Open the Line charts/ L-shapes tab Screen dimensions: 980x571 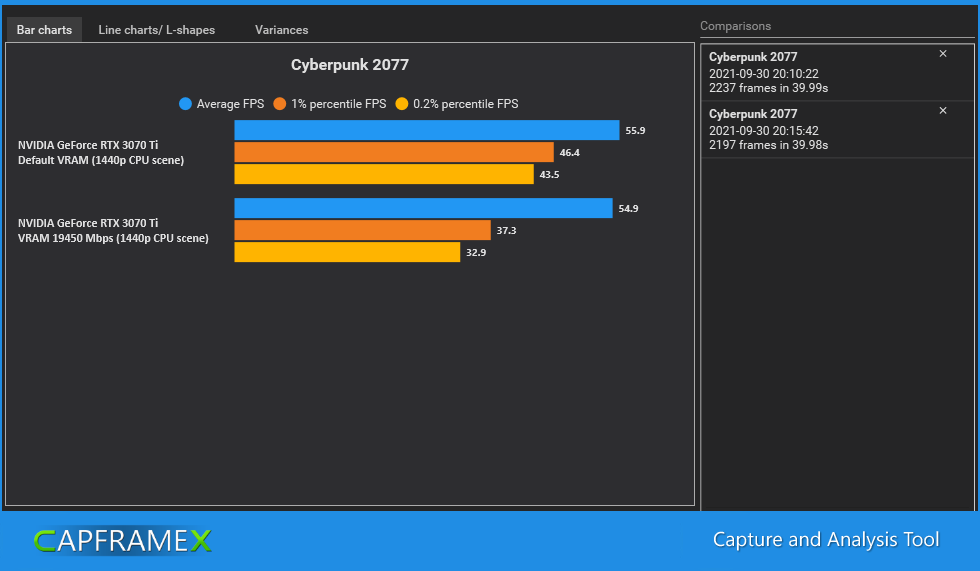pos(156,29)
